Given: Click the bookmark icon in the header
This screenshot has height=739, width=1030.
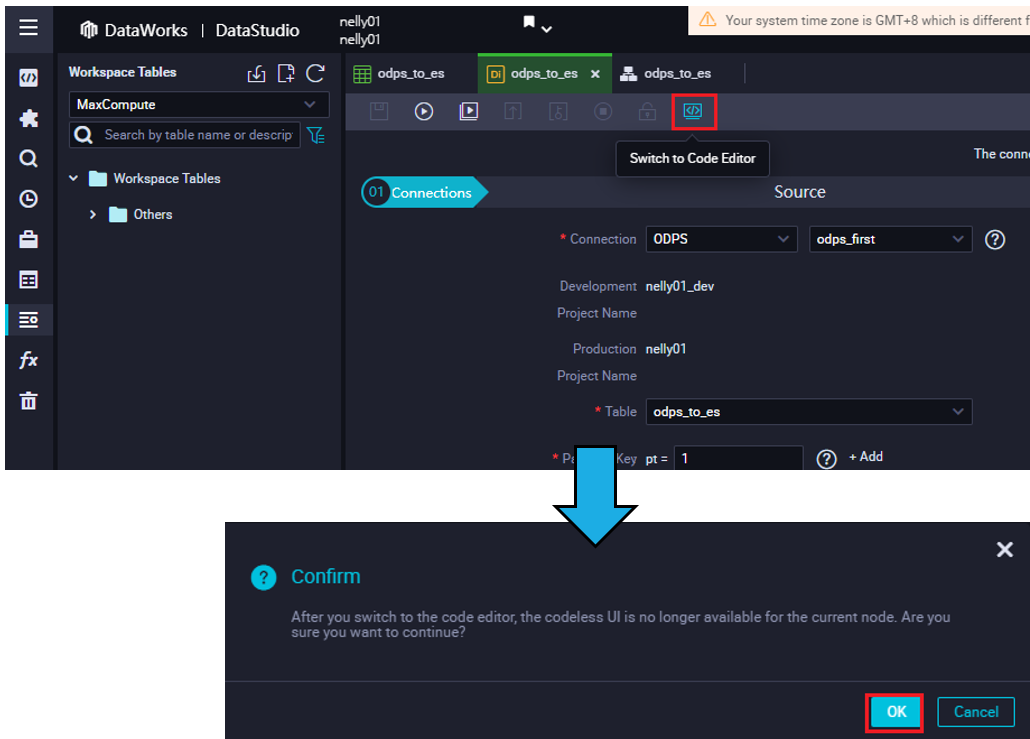Looking at the screenshot, I should (529, 22).
